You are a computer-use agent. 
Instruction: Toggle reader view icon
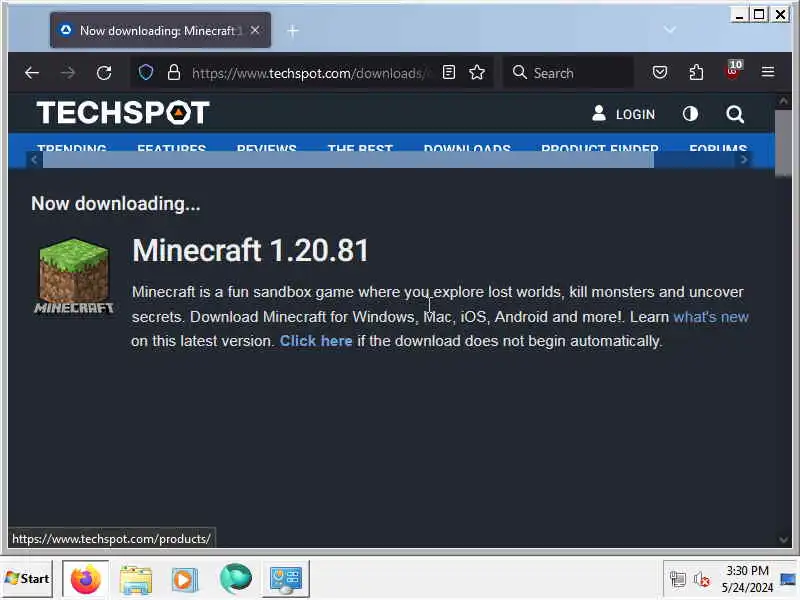click(449, 72)
